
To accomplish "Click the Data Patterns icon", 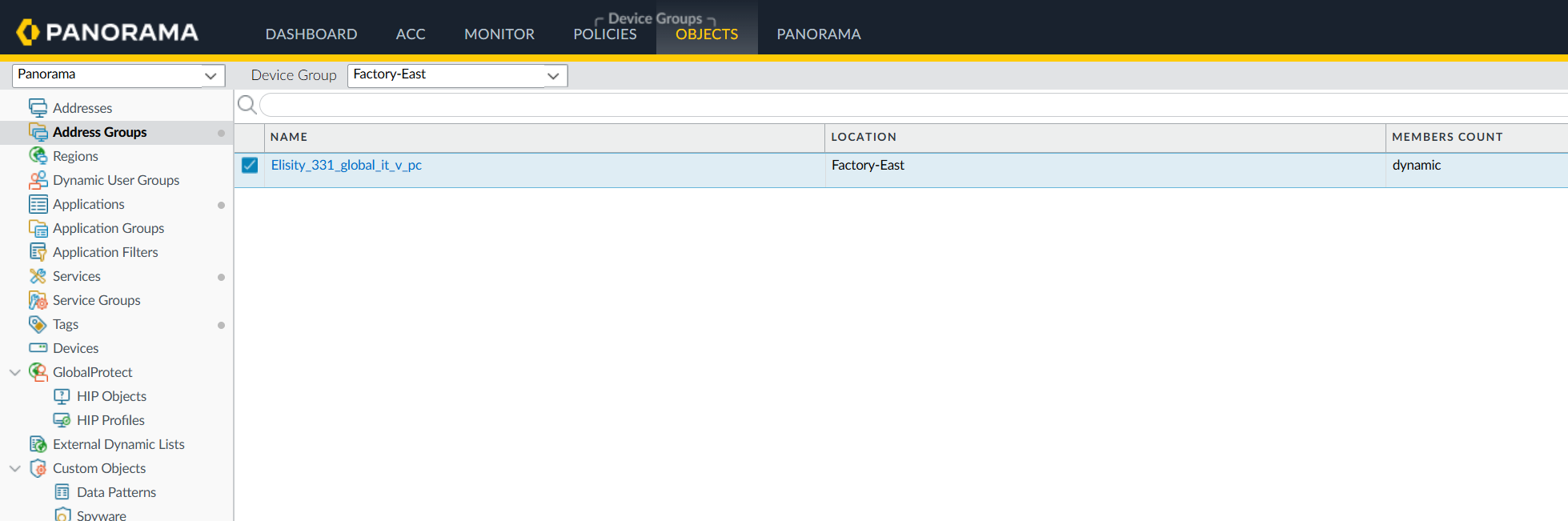I will (x=62, y=492).
